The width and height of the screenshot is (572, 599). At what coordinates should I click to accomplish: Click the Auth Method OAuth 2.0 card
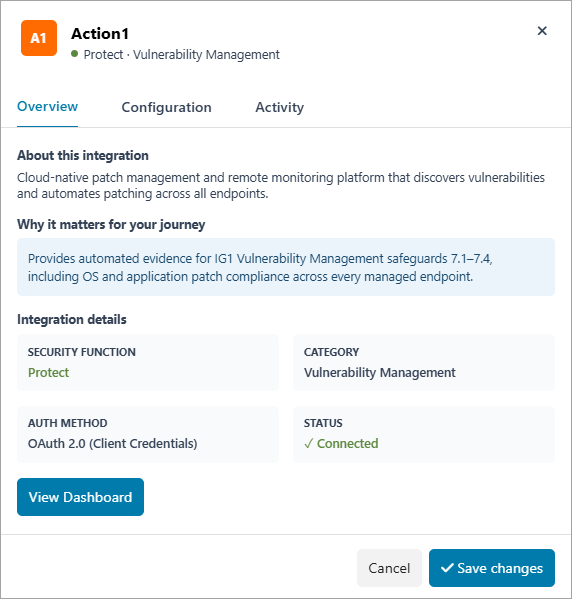click(x=148, y=434)
